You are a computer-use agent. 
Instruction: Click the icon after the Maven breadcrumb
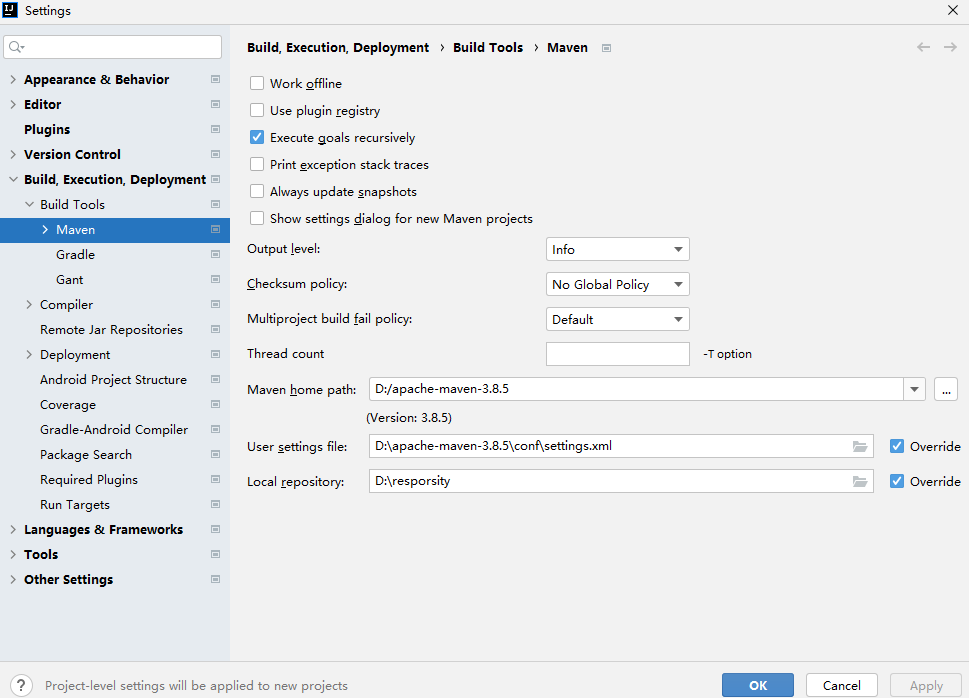tap(606, 48)
